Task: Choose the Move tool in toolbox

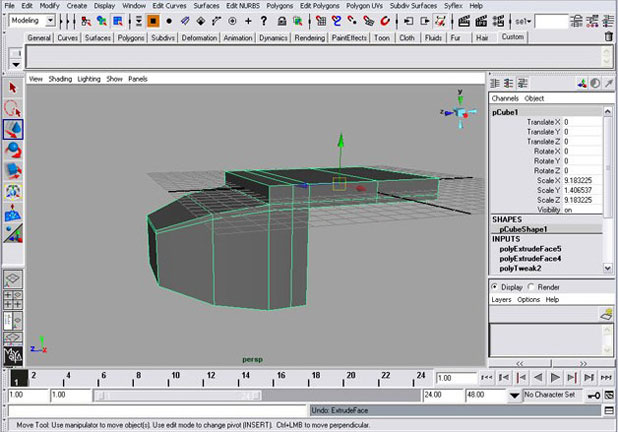Action: click(x=13, y=129)
